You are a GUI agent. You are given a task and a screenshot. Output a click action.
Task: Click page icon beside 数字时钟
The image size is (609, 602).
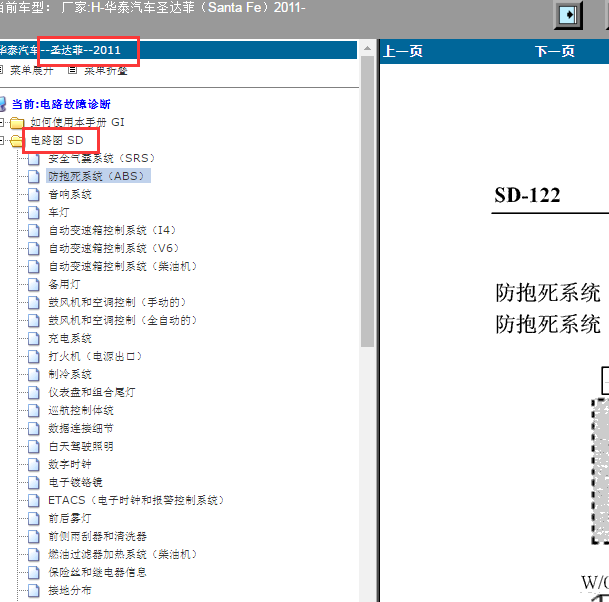tap(34, 464)
